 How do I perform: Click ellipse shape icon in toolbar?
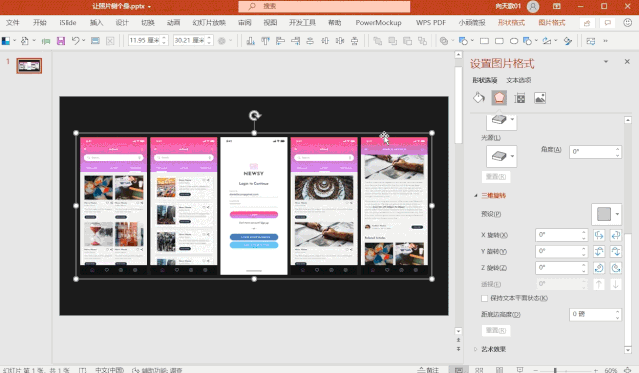pyautogui.click(x=514, y=41)
